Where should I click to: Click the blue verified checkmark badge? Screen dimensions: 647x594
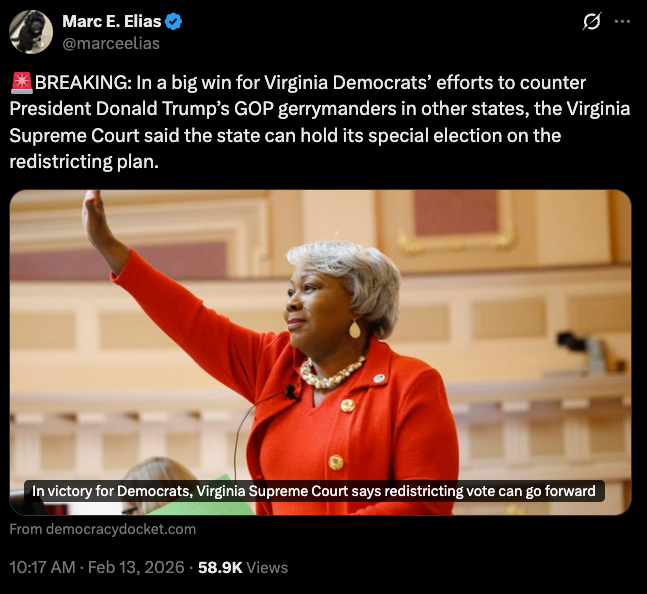point(173,21)
